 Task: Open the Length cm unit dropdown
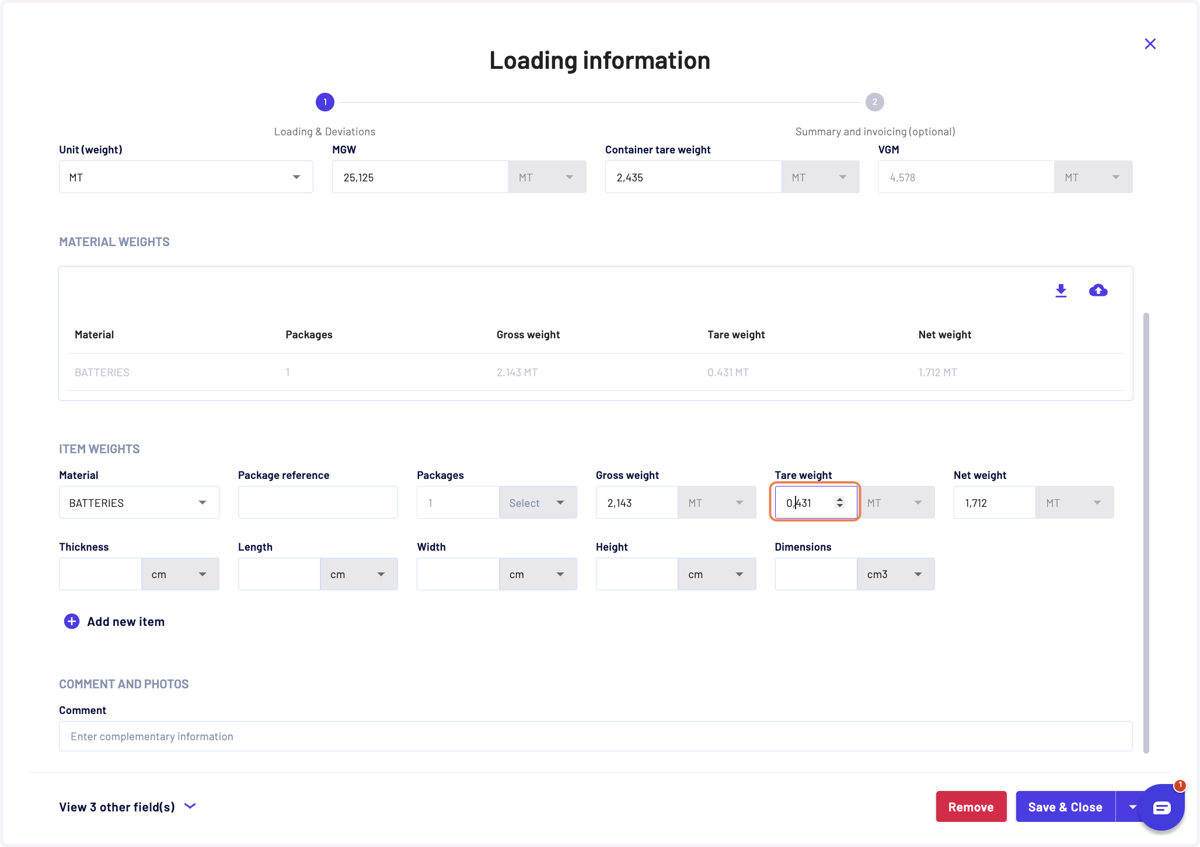click(x=359, y=574)
